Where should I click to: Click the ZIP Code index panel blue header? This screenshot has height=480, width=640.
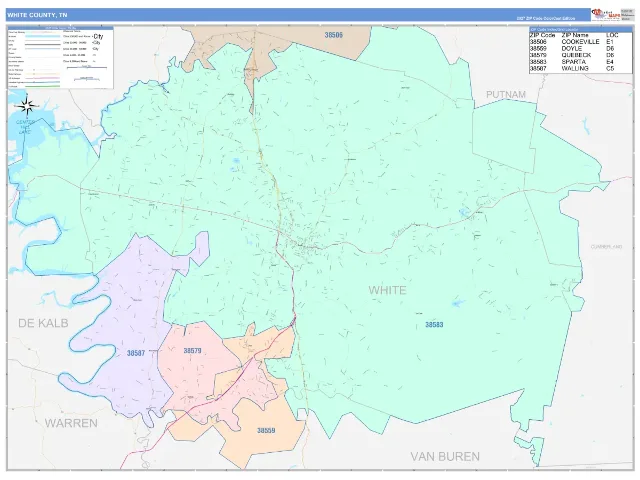pyautogui.click(x=580, y=30)
